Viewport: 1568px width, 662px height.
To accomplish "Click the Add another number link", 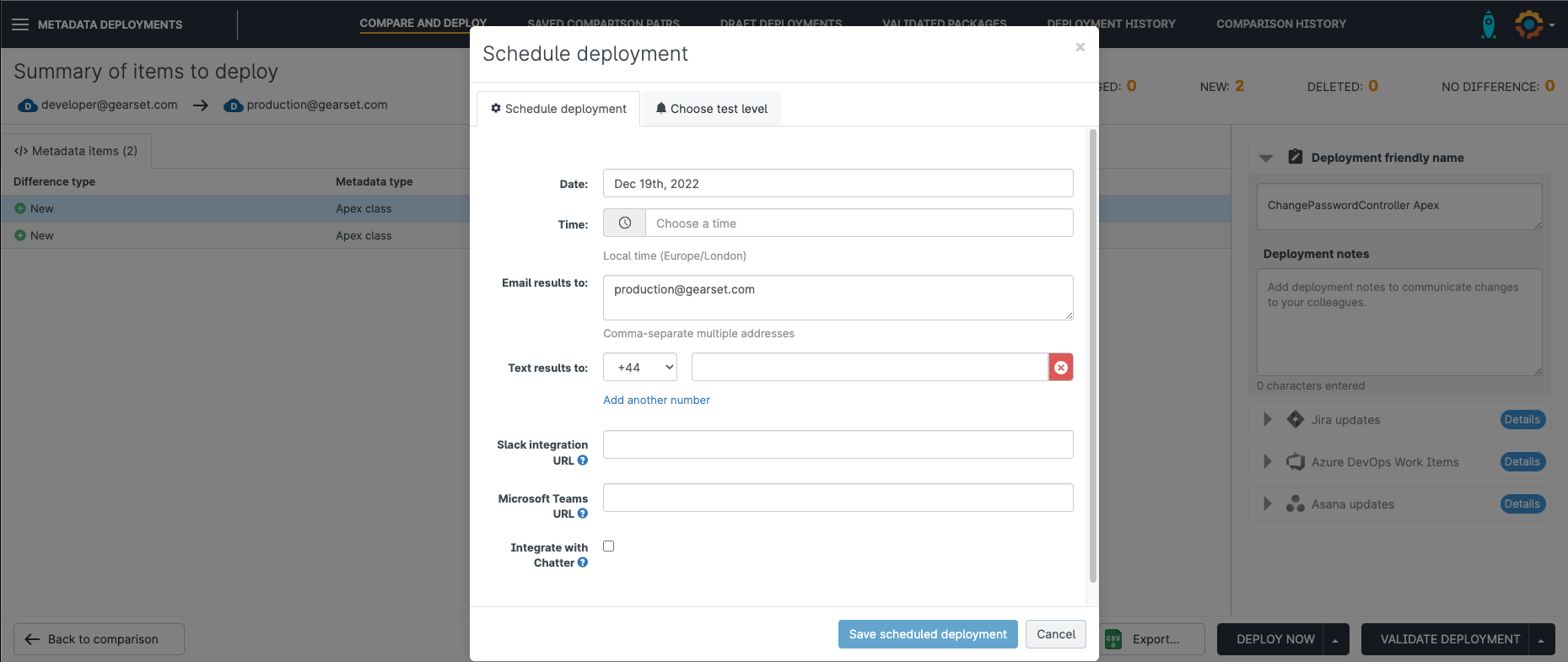I will coord(656,401).
